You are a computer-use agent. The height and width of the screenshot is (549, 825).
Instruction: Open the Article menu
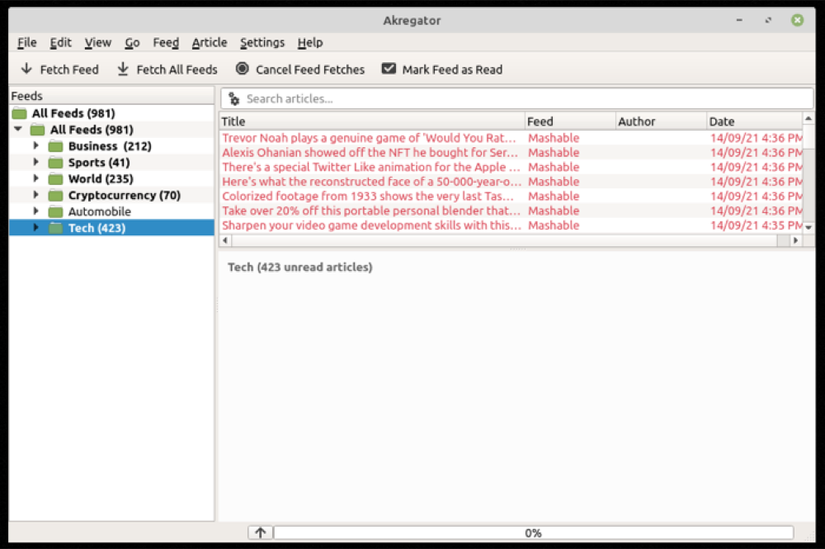coord(209,43)
